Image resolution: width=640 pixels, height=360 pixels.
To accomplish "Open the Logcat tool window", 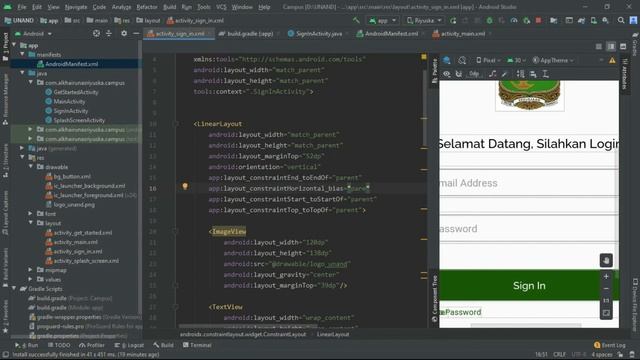I will (129, 345).
